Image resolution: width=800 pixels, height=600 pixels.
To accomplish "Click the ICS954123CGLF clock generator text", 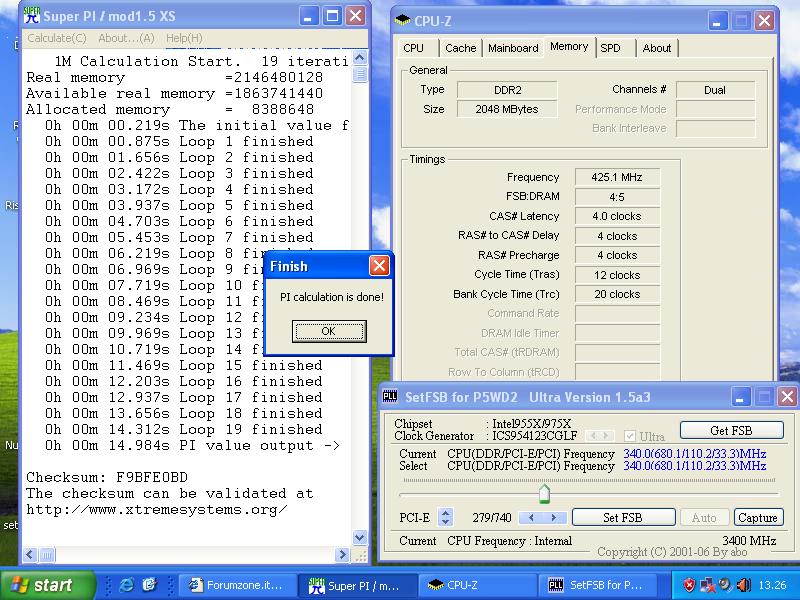I will (535, 436).
